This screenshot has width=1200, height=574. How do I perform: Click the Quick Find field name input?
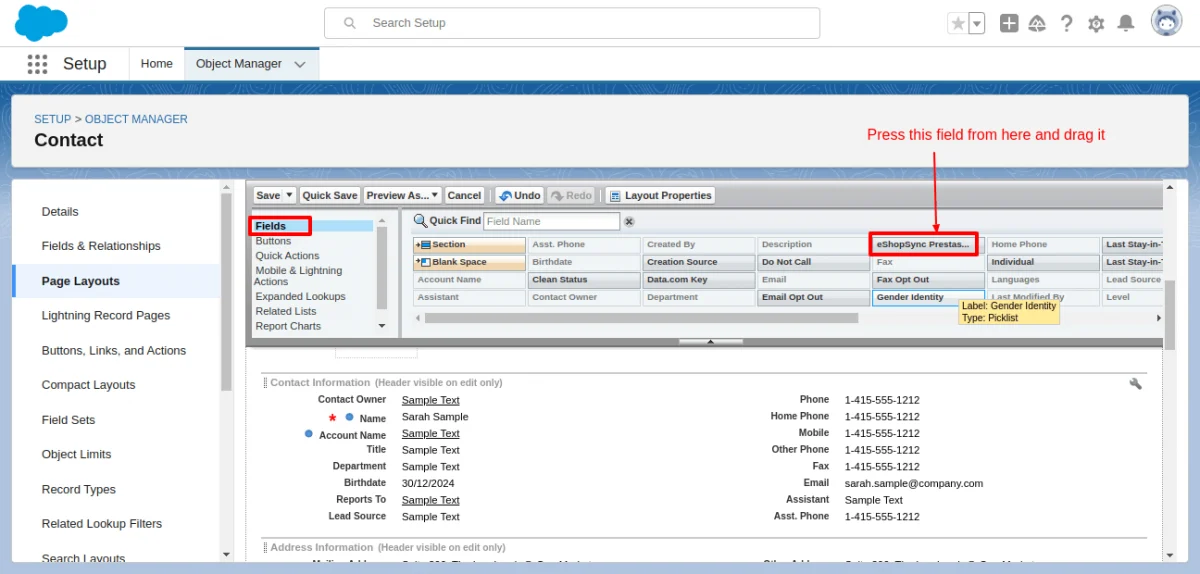coord(551,221)
